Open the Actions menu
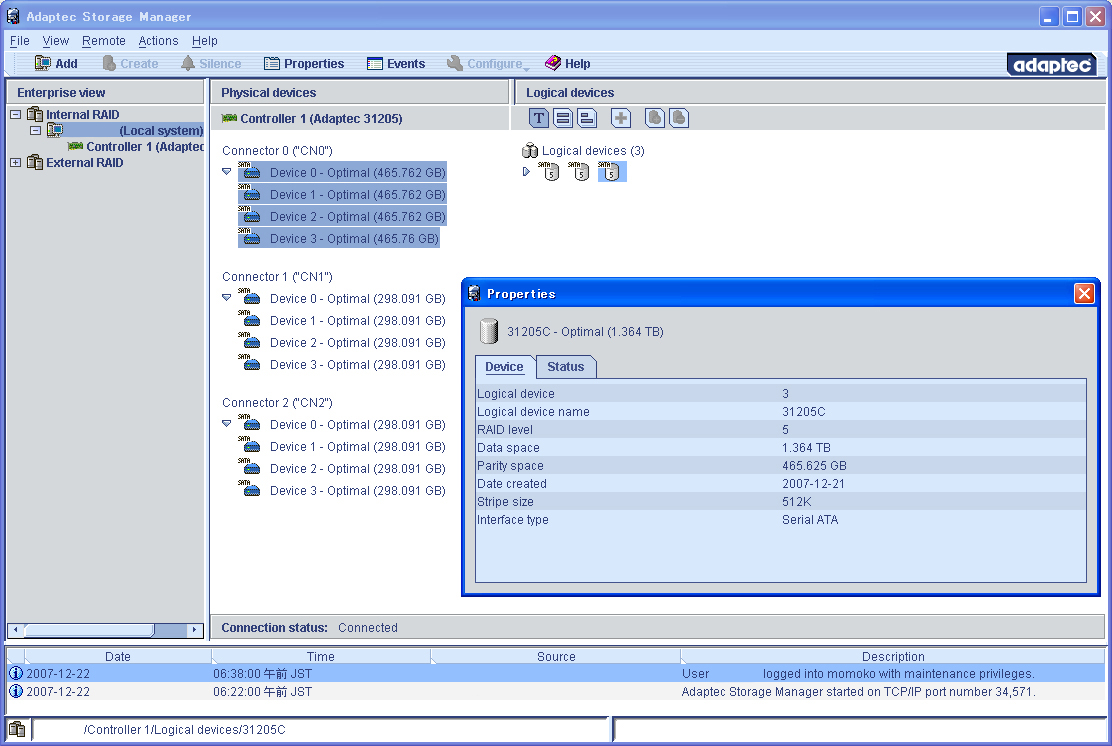Screen dimensions: 1112x746 pyautogui.click(x=158, y=41)
